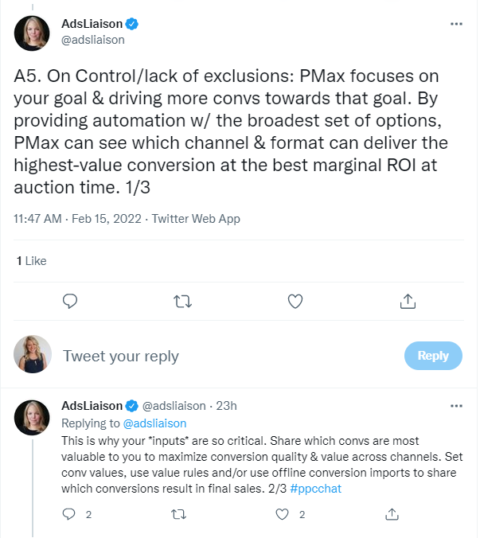Retweet the main A5 tweet
This screenshot has width=480, height=538.
pyautogui.click(x=183, y=301)
